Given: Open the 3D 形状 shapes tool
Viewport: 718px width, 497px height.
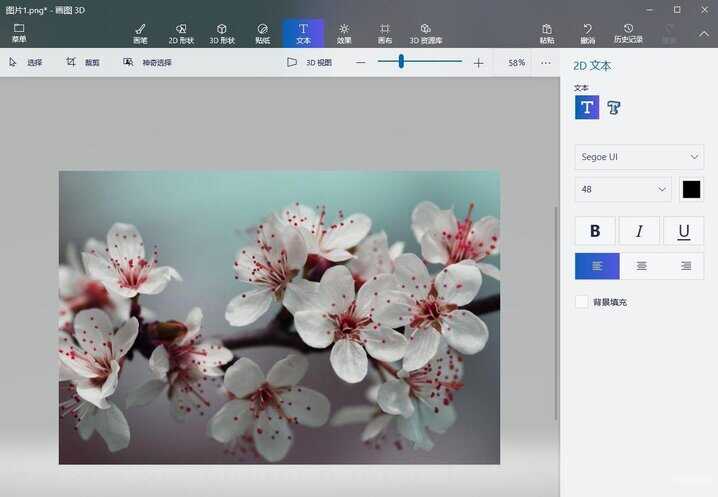Looking at the screenshot, I should [x=222, y=33].
